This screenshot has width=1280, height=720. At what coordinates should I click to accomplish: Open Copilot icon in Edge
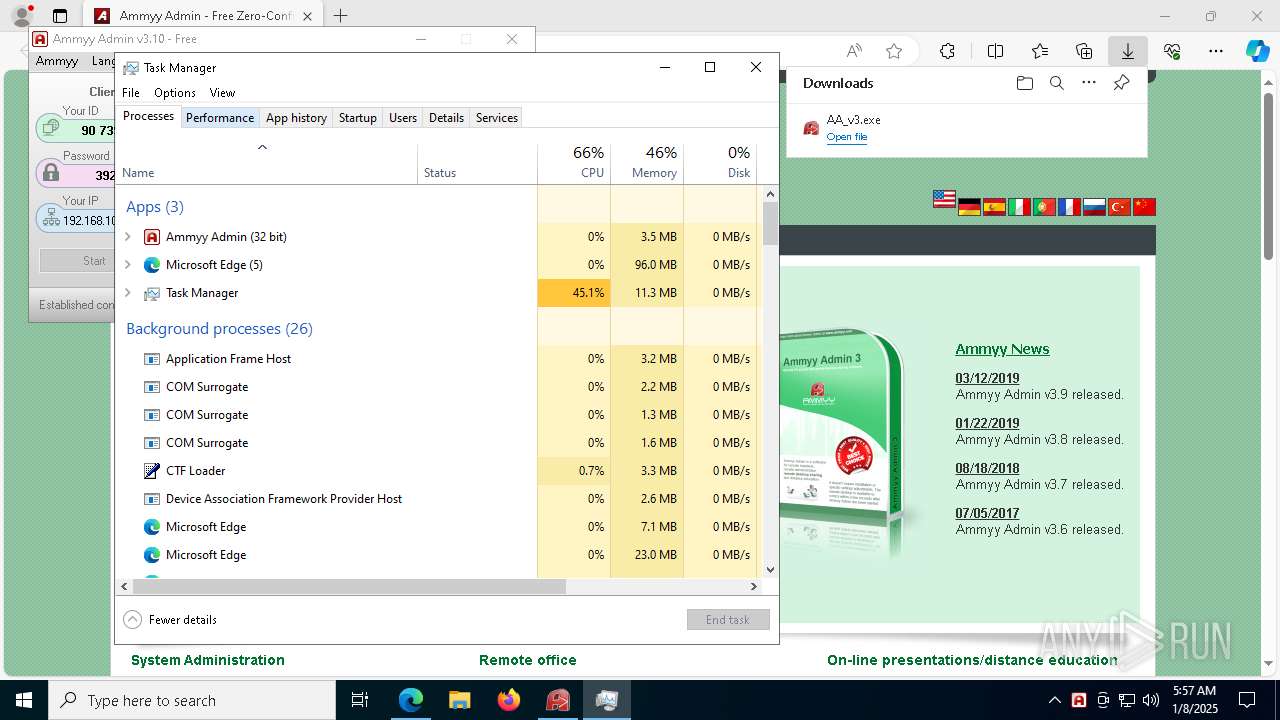(x=1258, y=51)
